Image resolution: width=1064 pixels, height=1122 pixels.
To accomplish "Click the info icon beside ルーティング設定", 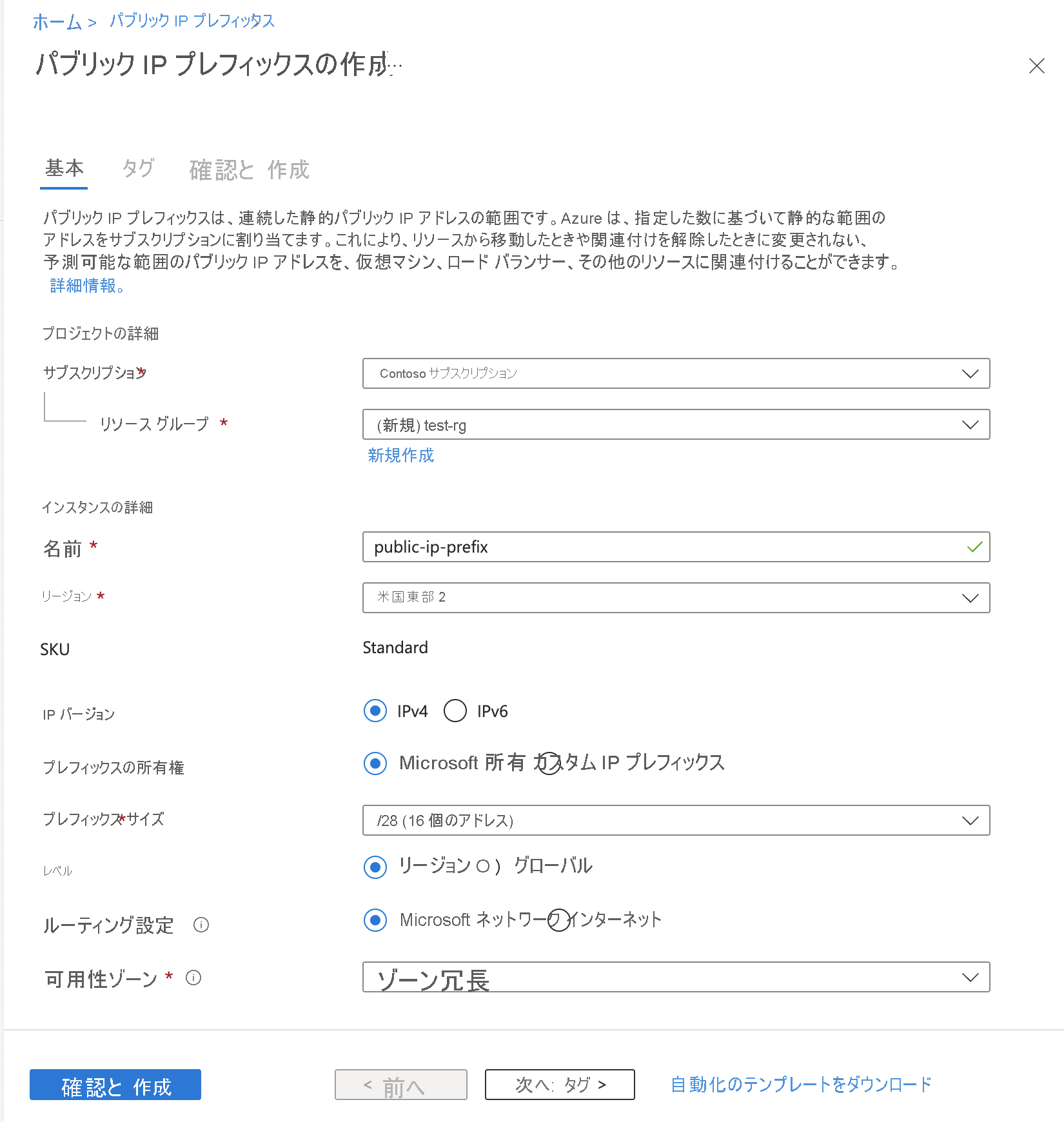I will [x=201, y=925].
